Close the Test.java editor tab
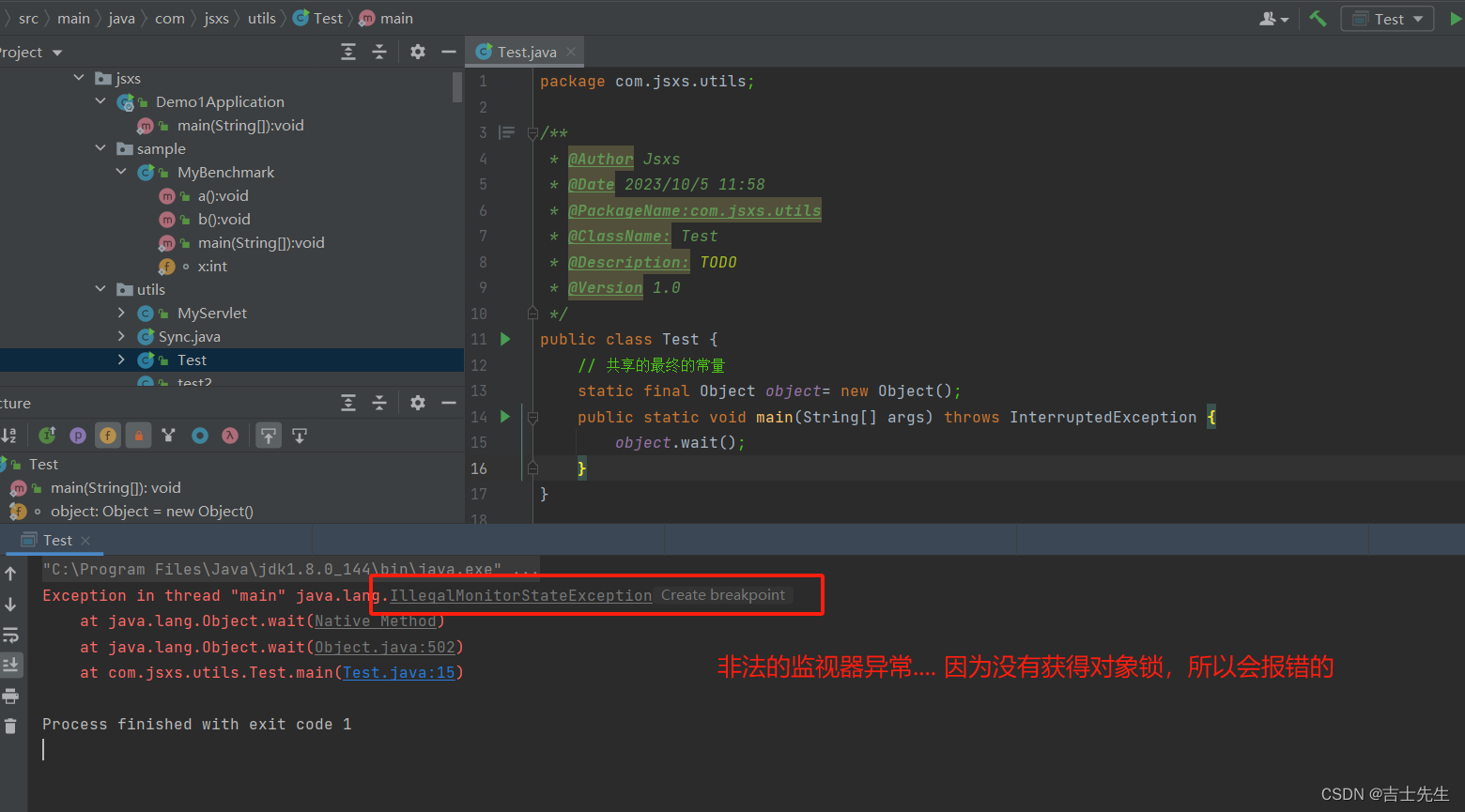The height and width of the screenshot is (812, 1465). point(571,52)
